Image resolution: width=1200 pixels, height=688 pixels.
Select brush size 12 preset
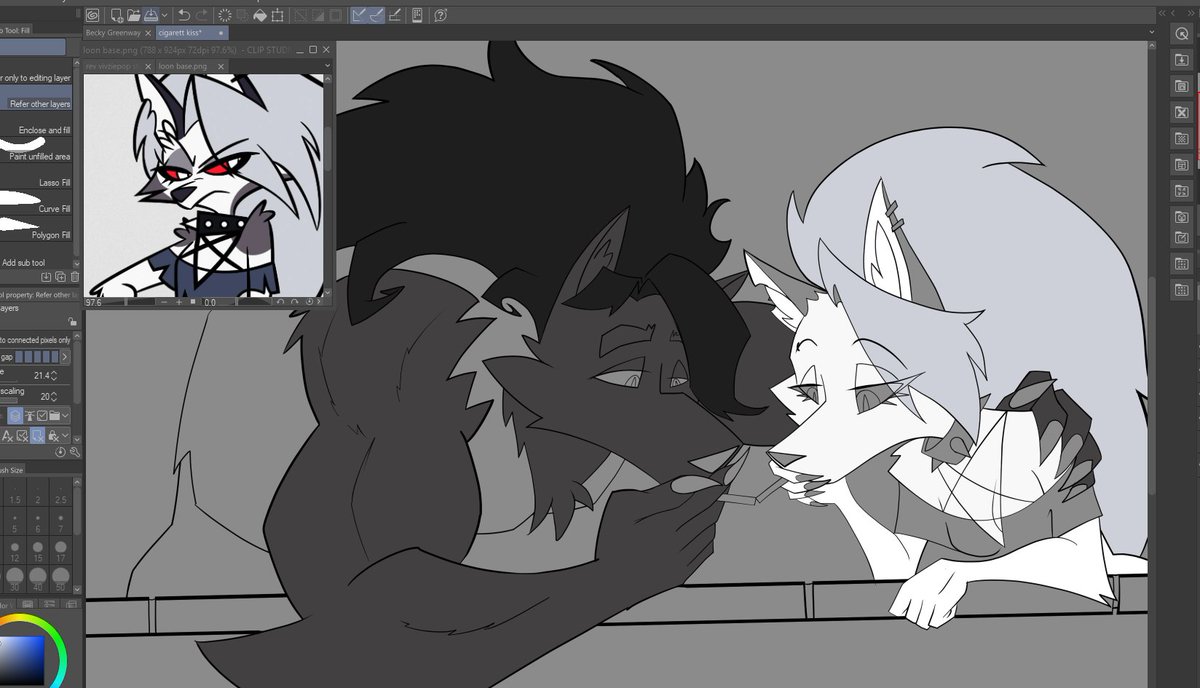[x=14, y=551]
